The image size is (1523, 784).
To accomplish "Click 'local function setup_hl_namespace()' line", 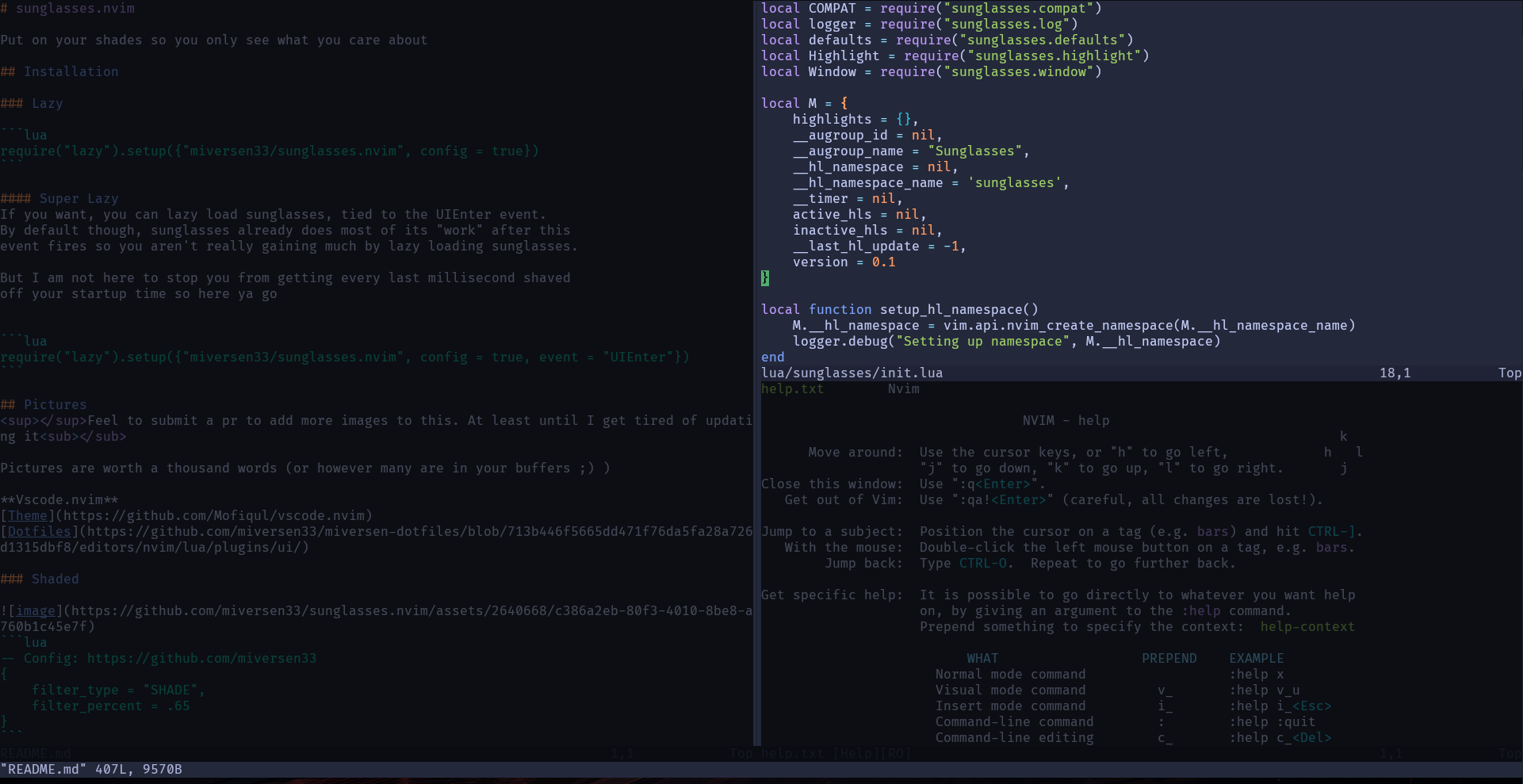I will tap(900, 309).
